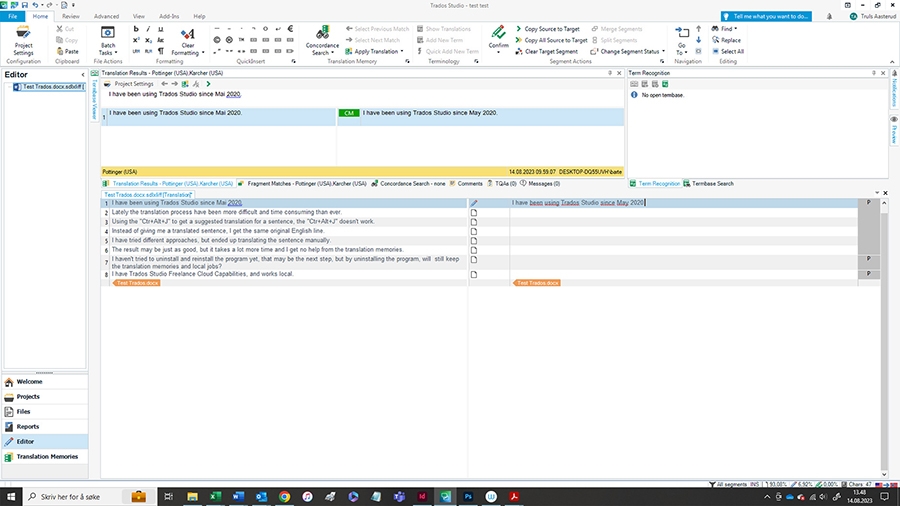900x506 pixels.
Task: Insert the euro symbol from QuickInsert
Action: tap(290, 29)
